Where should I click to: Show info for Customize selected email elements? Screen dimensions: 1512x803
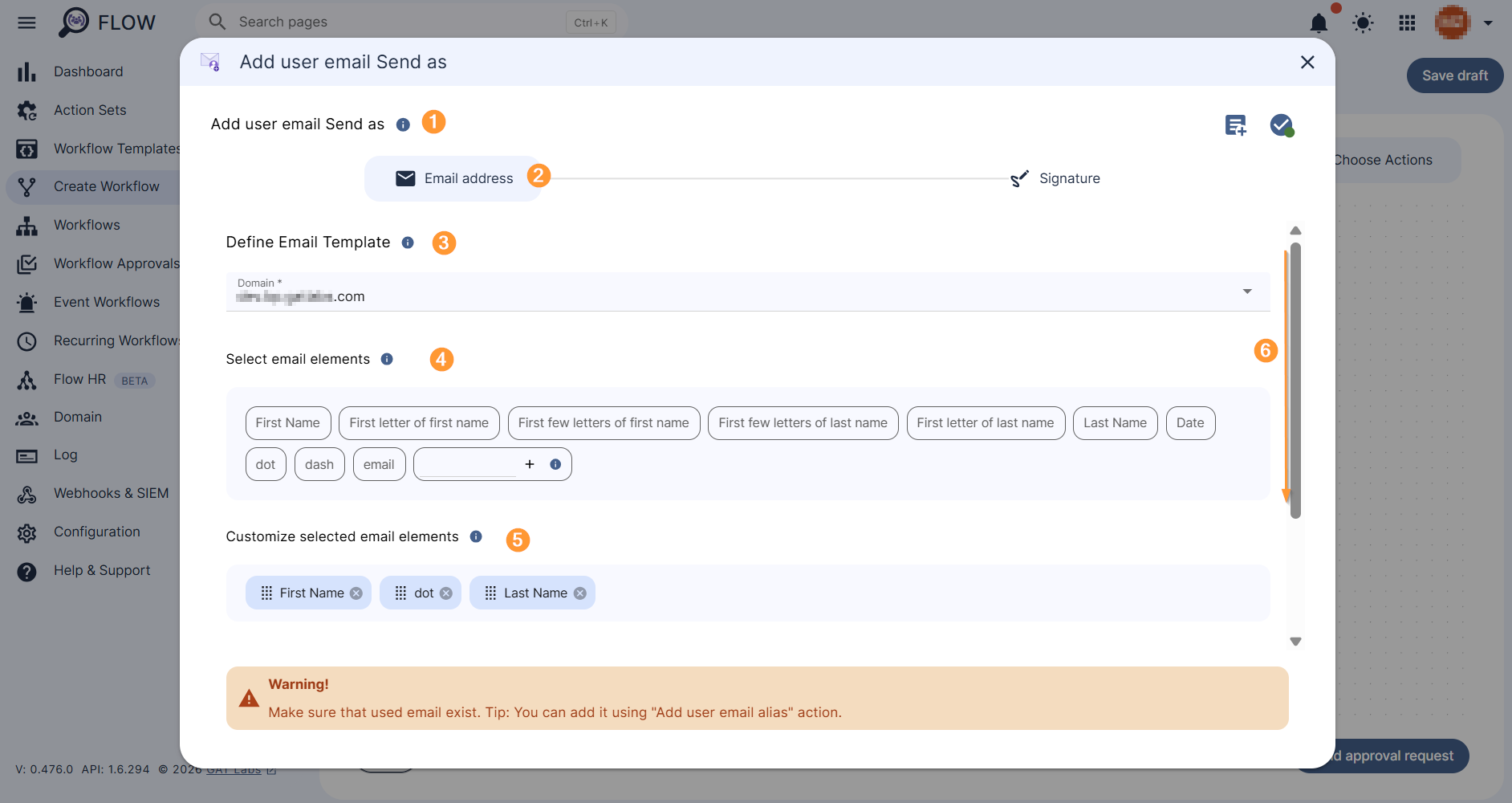(476, 536)
